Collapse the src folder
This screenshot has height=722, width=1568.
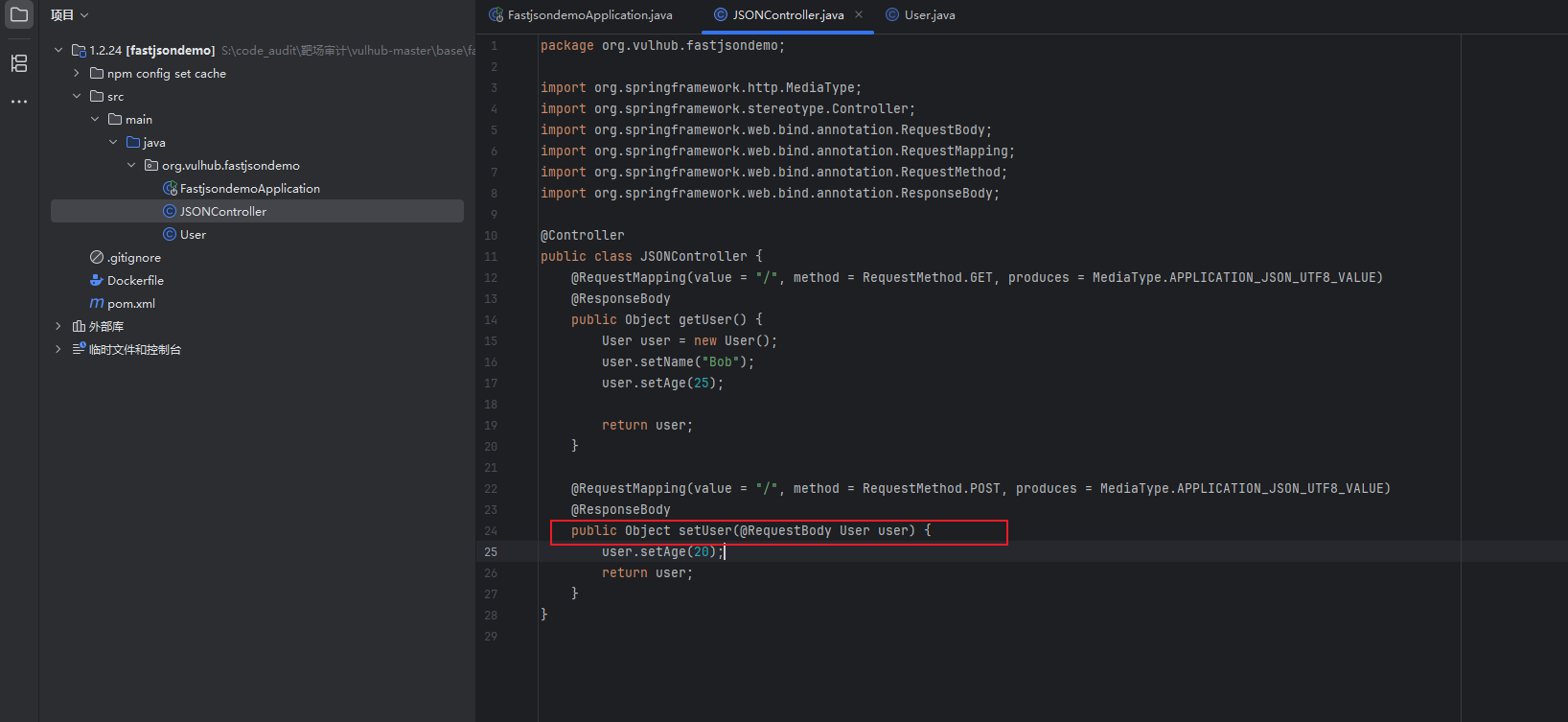(77, 96)
